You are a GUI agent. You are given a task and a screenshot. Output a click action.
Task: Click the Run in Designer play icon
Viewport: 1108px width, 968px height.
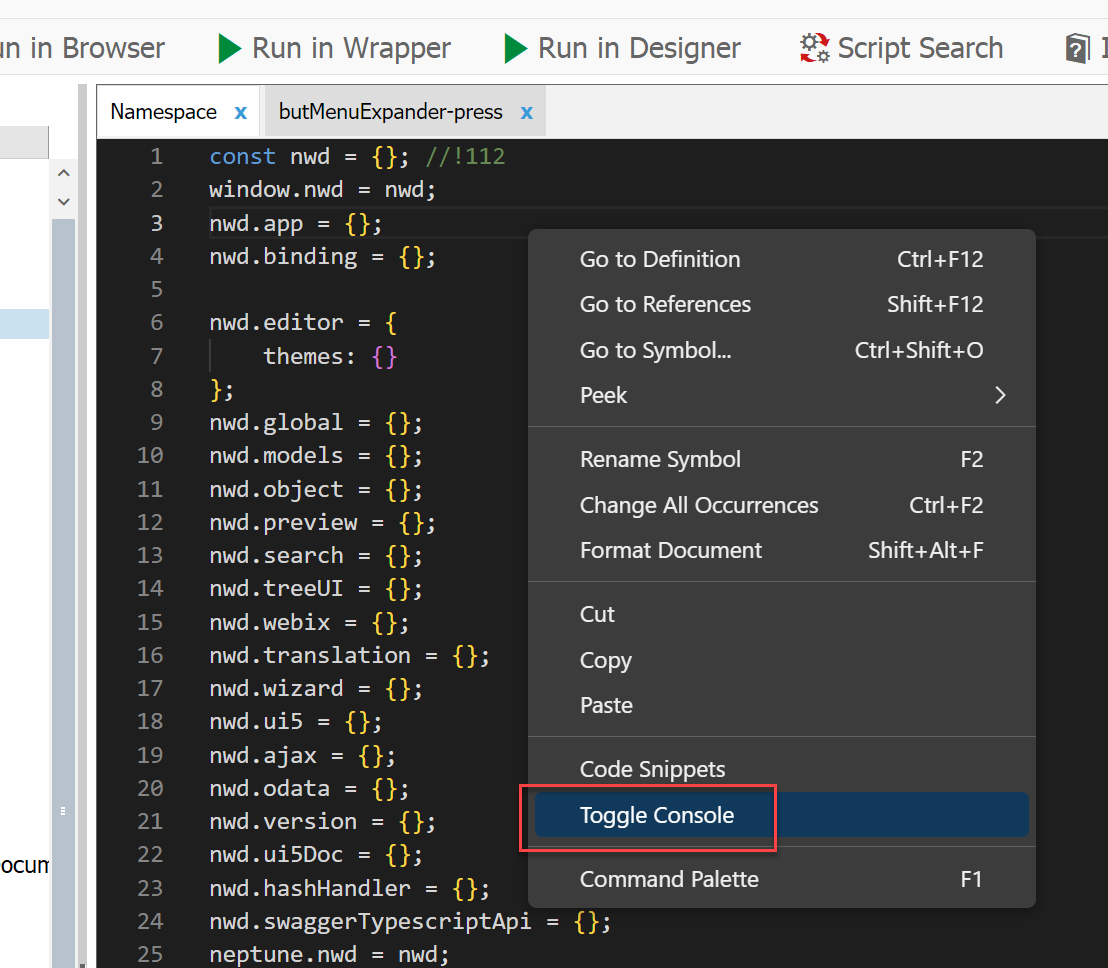(516, 49)
